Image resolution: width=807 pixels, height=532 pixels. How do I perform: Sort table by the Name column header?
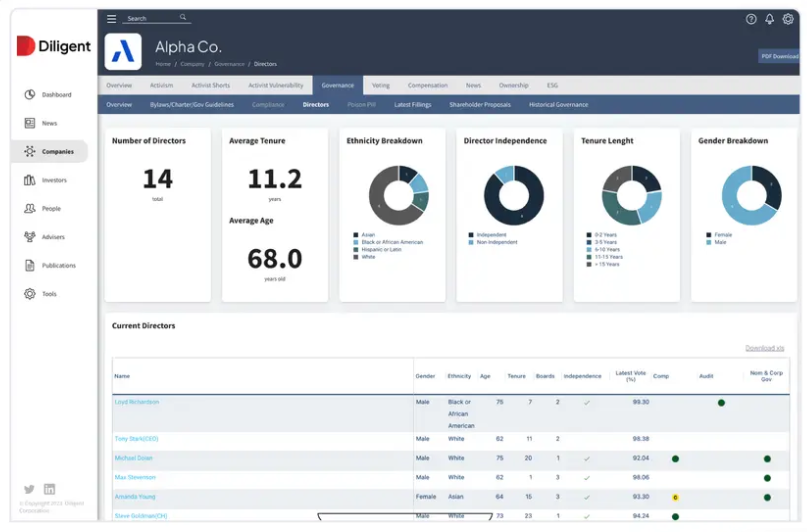tap(122, 376)
